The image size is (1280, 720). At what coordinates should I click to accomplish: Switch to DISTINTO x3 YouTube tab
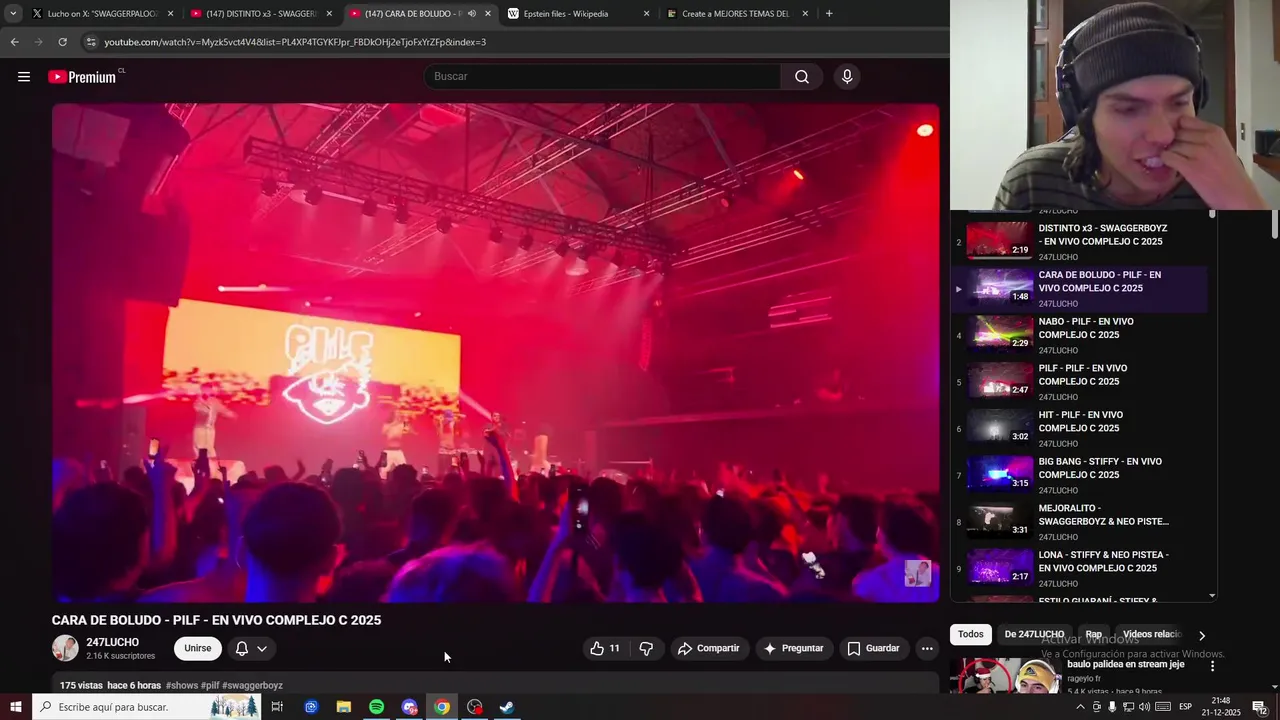coord(261,14)
